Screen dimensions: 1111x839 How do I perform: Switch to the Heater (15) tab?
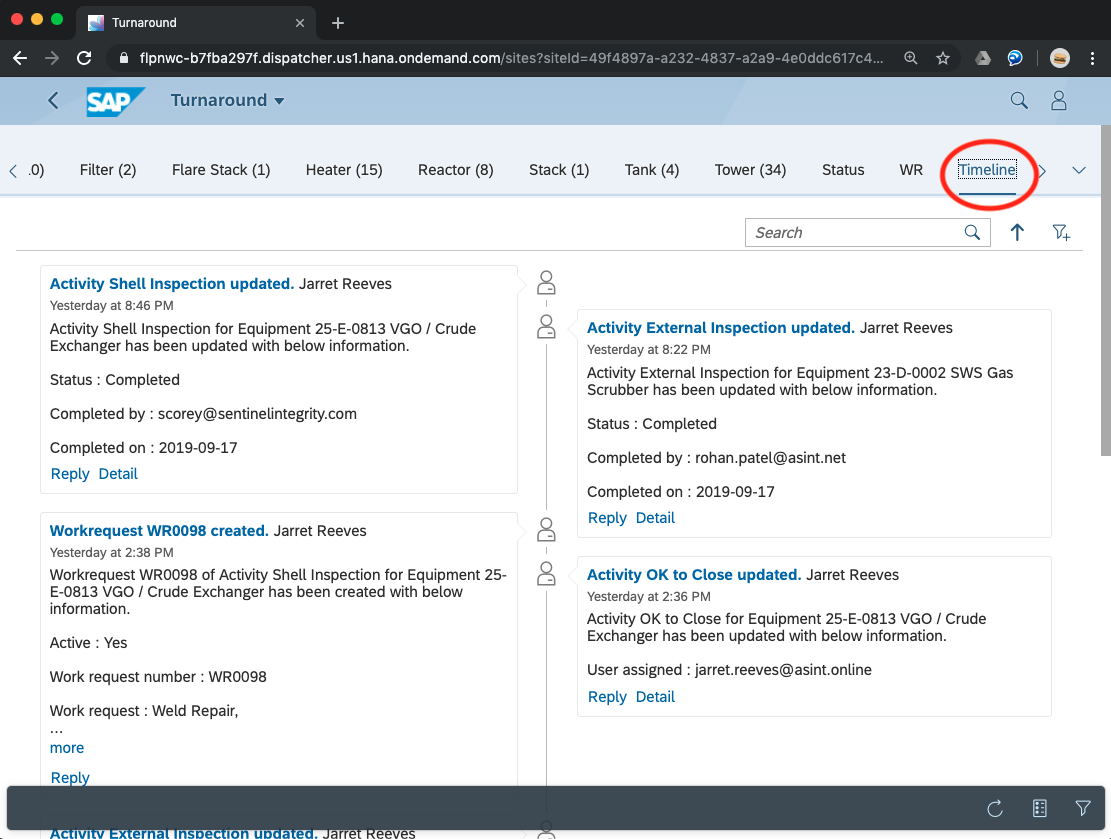click(344, 170)
